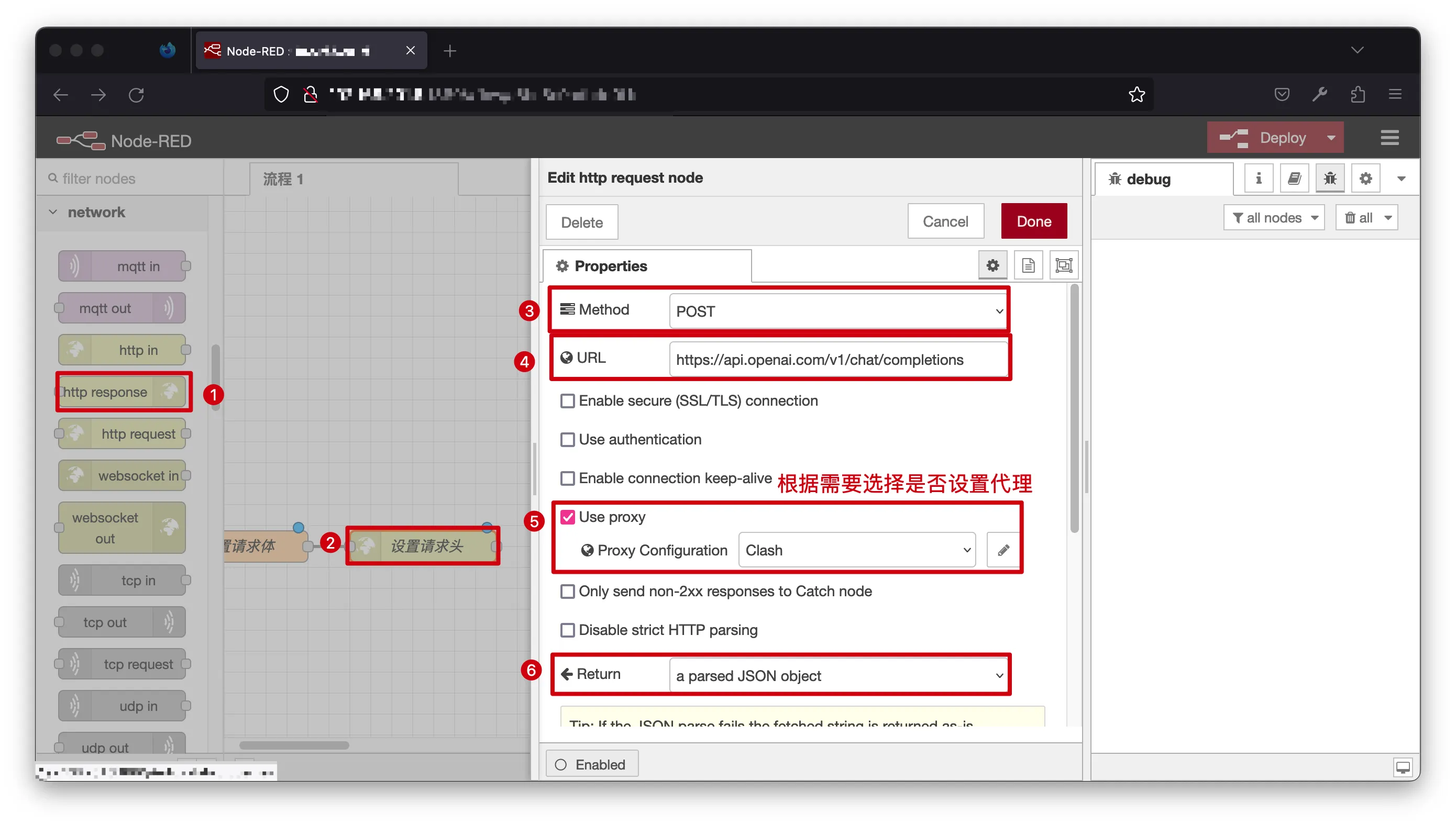
Task: Click the proxy configuration edit pencil icon
Action: tap(1002, 550)
